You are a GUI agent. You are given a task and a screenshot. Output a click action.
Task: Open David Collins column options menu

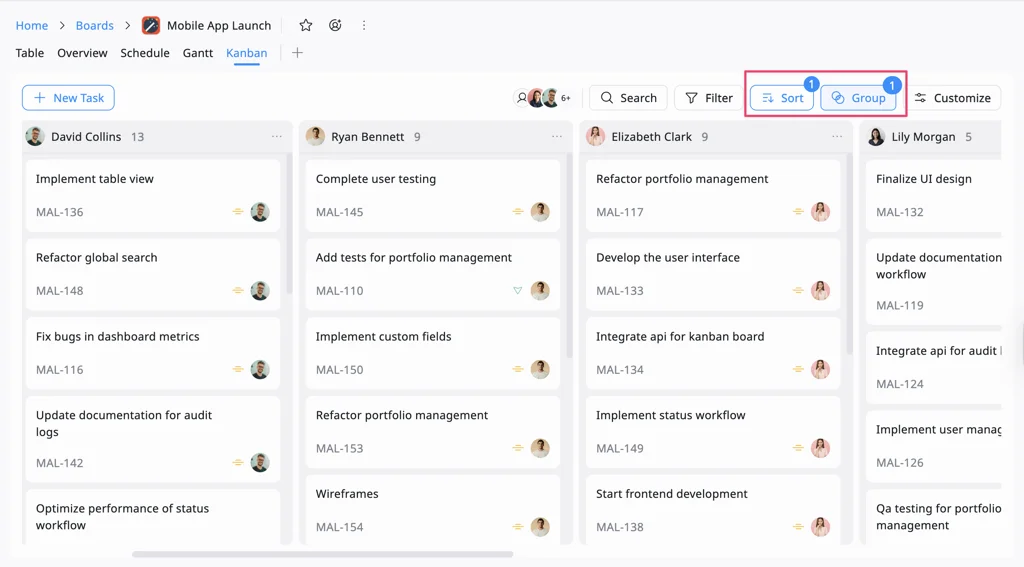point(277,137)
